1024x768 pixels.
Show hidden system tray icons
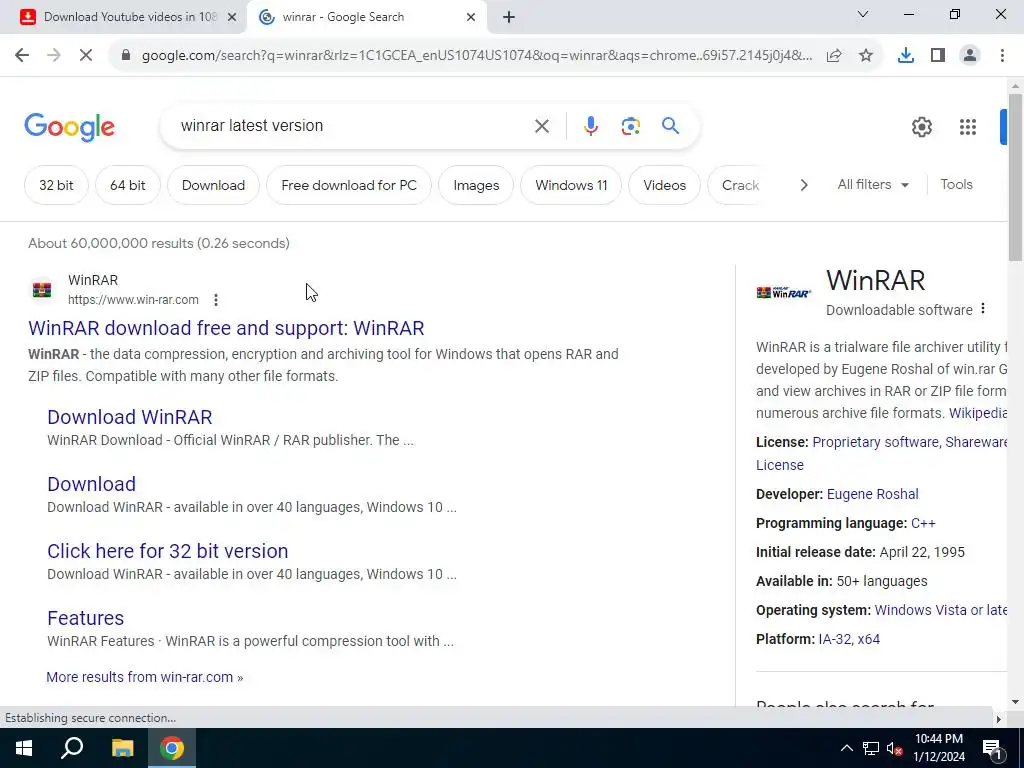846,748
